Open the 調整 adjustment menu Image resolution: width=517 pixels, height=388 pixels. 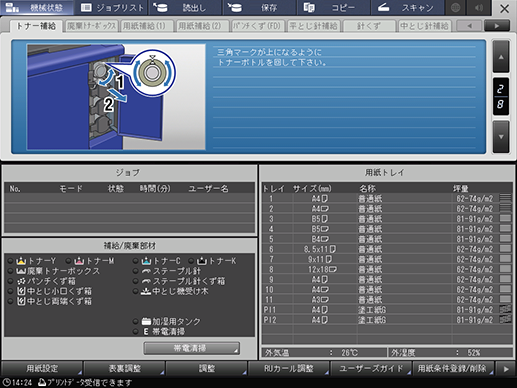pos(207,368)
